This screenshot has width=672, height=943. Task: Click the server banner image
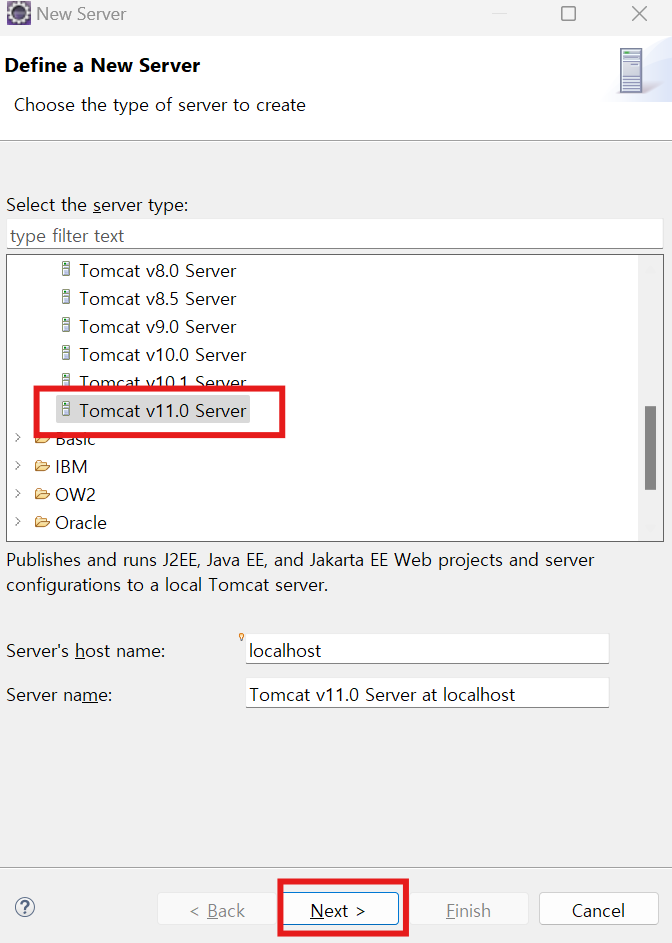coord(631,71)
